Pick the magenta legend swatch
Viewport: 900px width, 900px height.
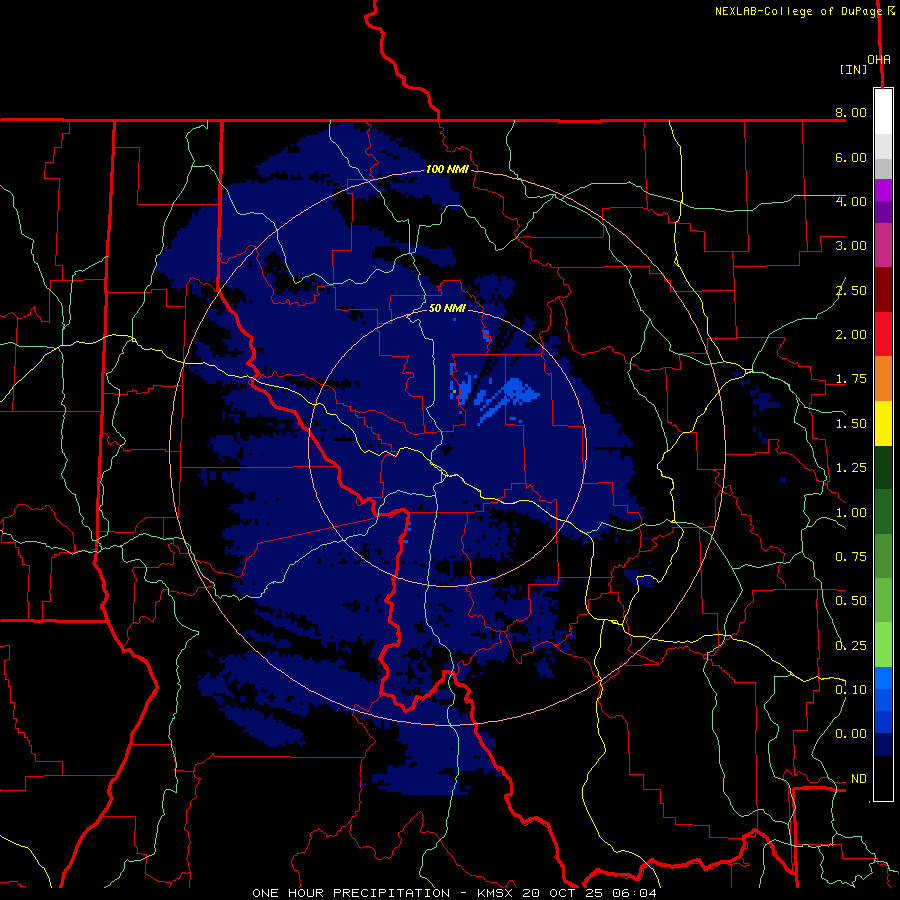point(883,190)
